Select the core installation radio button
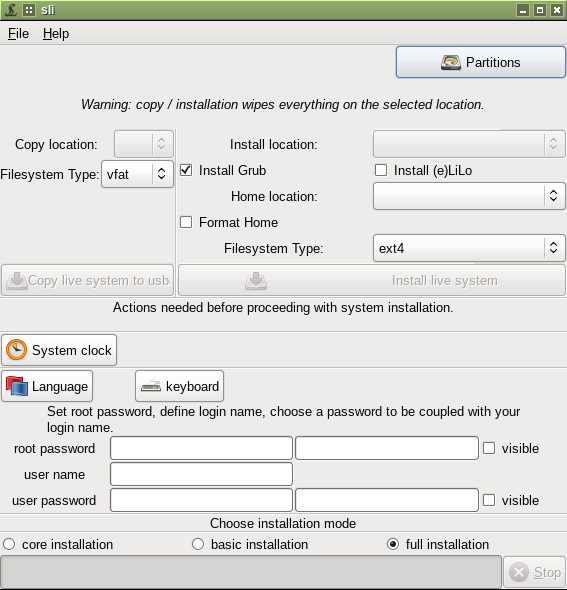This screenshot has height=590, width=567. click(9, 544)
